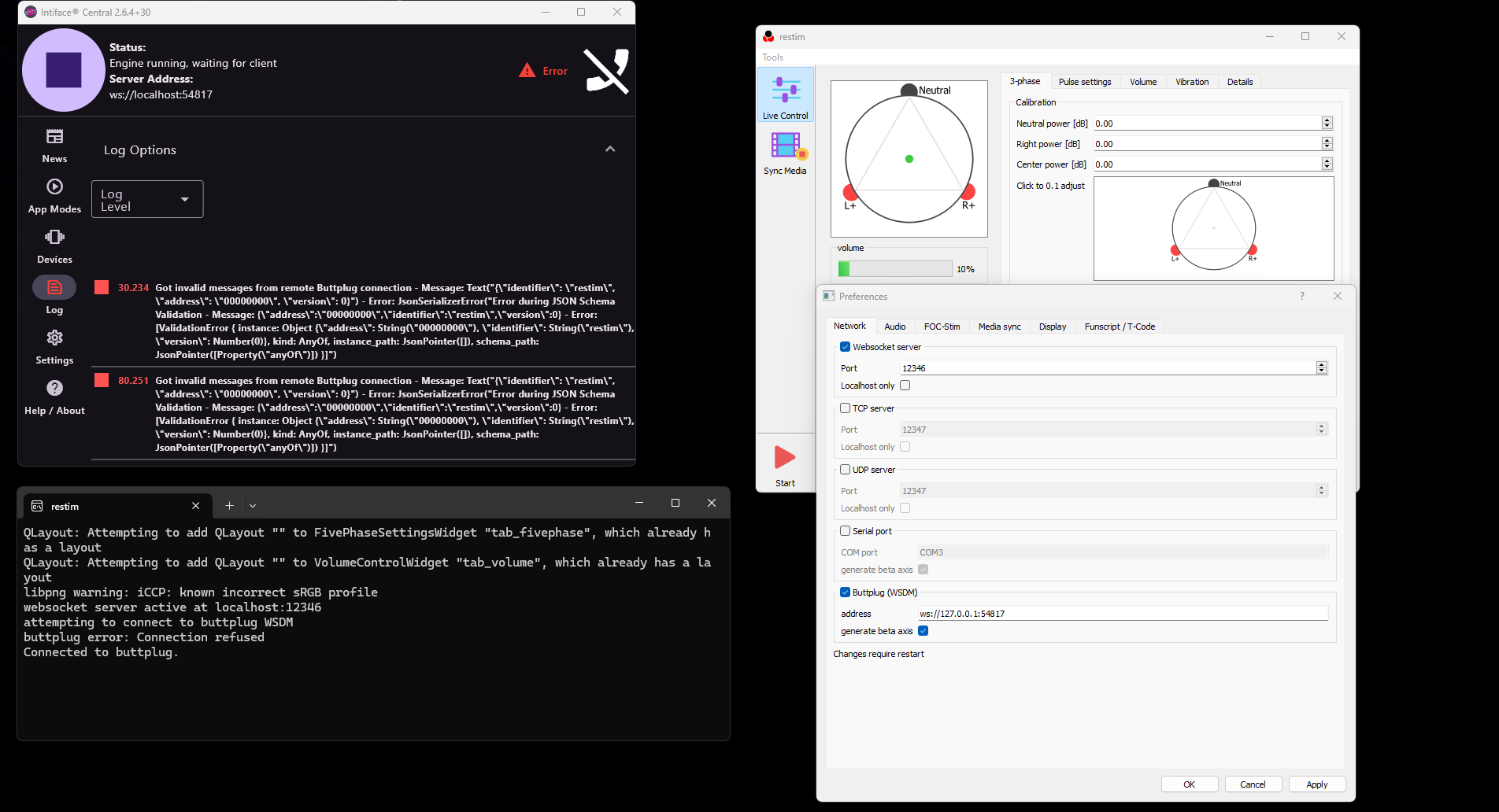Open the Log Level dropdown
Screen dimensions: 1499x812
(147, 199)
